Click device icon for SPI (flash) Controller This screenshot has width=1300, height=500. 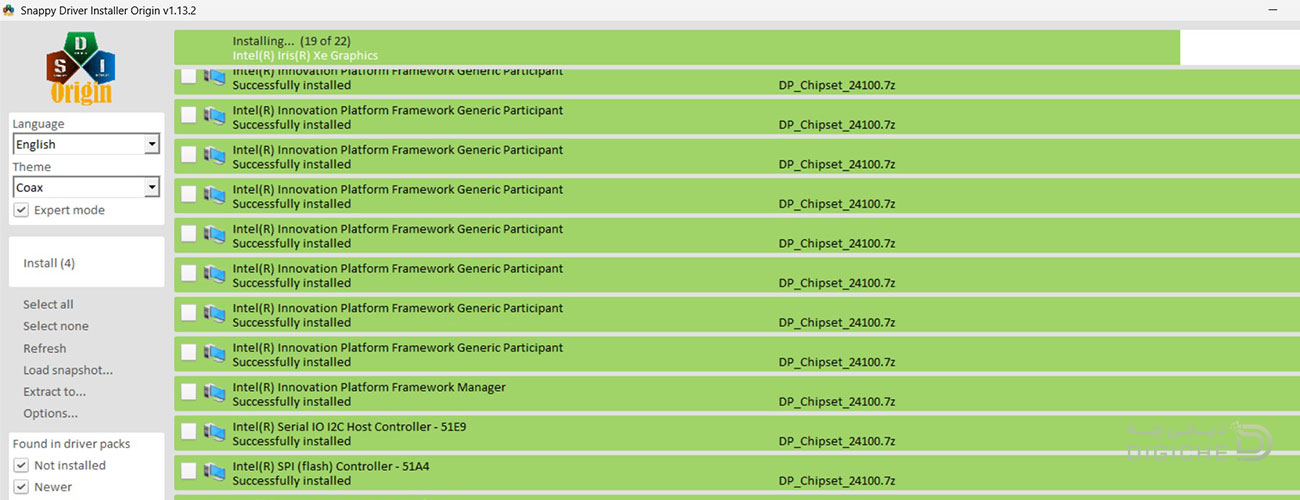[214, 472]
